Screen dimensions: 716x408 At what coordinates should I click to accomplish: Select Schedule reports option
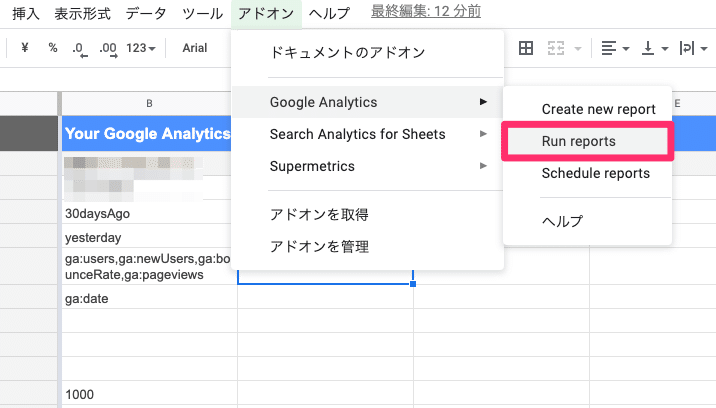[595, 173]
